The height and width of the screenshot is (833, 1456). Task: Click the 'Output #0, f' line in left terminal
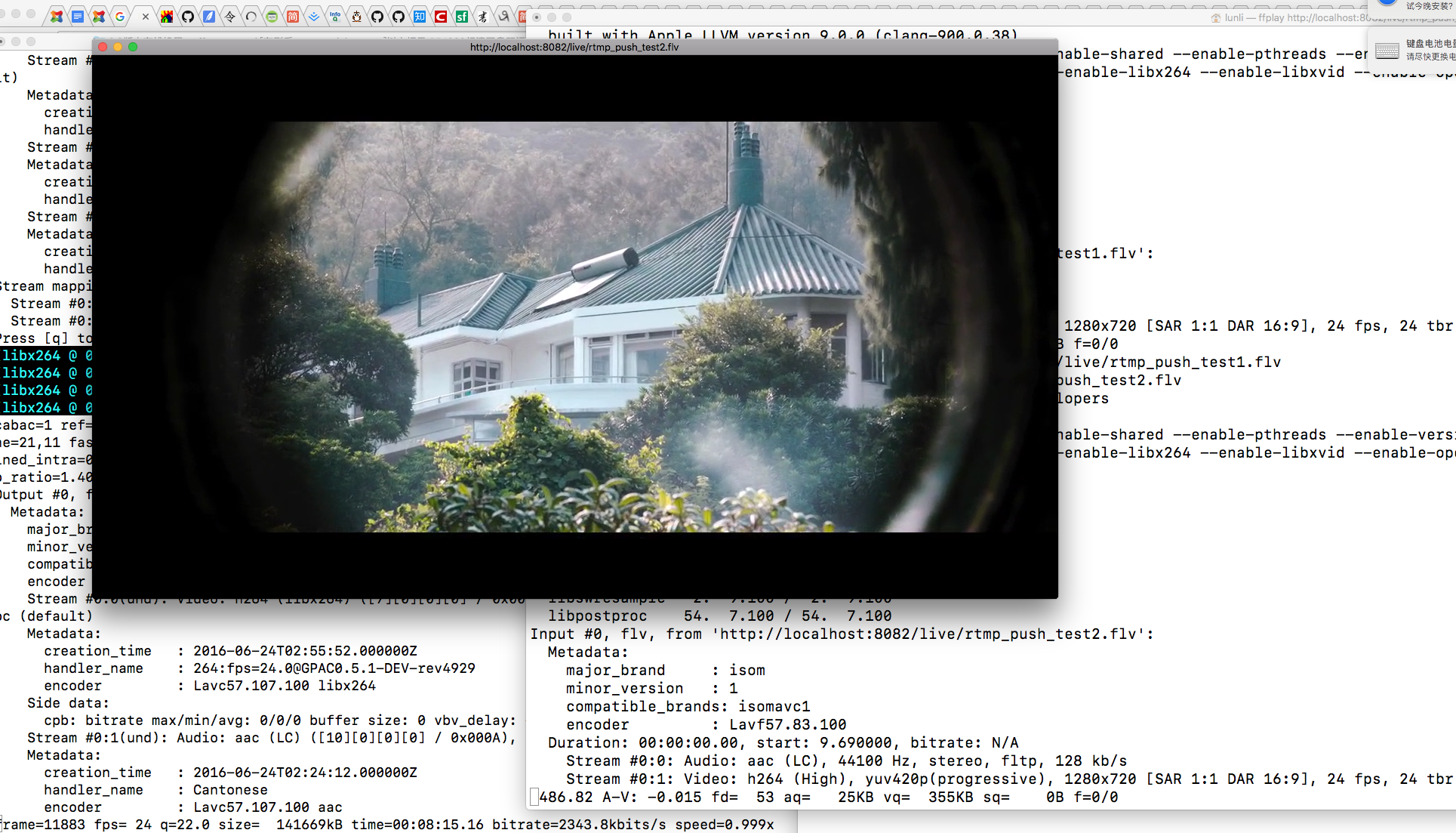click(x=46, y=495)
